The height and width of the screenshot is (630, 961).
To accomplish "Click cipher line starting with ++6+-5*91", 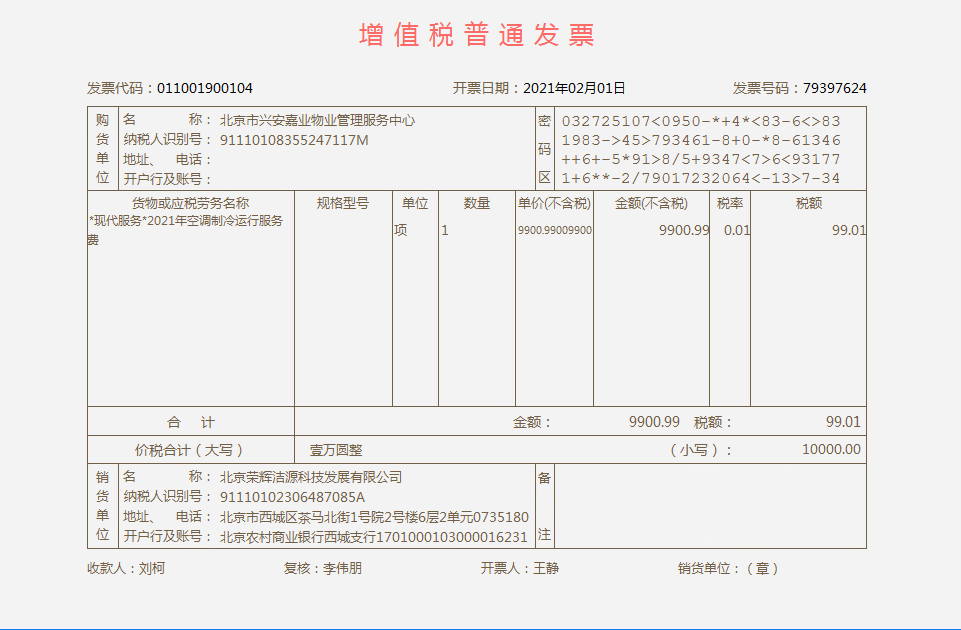I will pyautogui.click(x=701, y=159).
